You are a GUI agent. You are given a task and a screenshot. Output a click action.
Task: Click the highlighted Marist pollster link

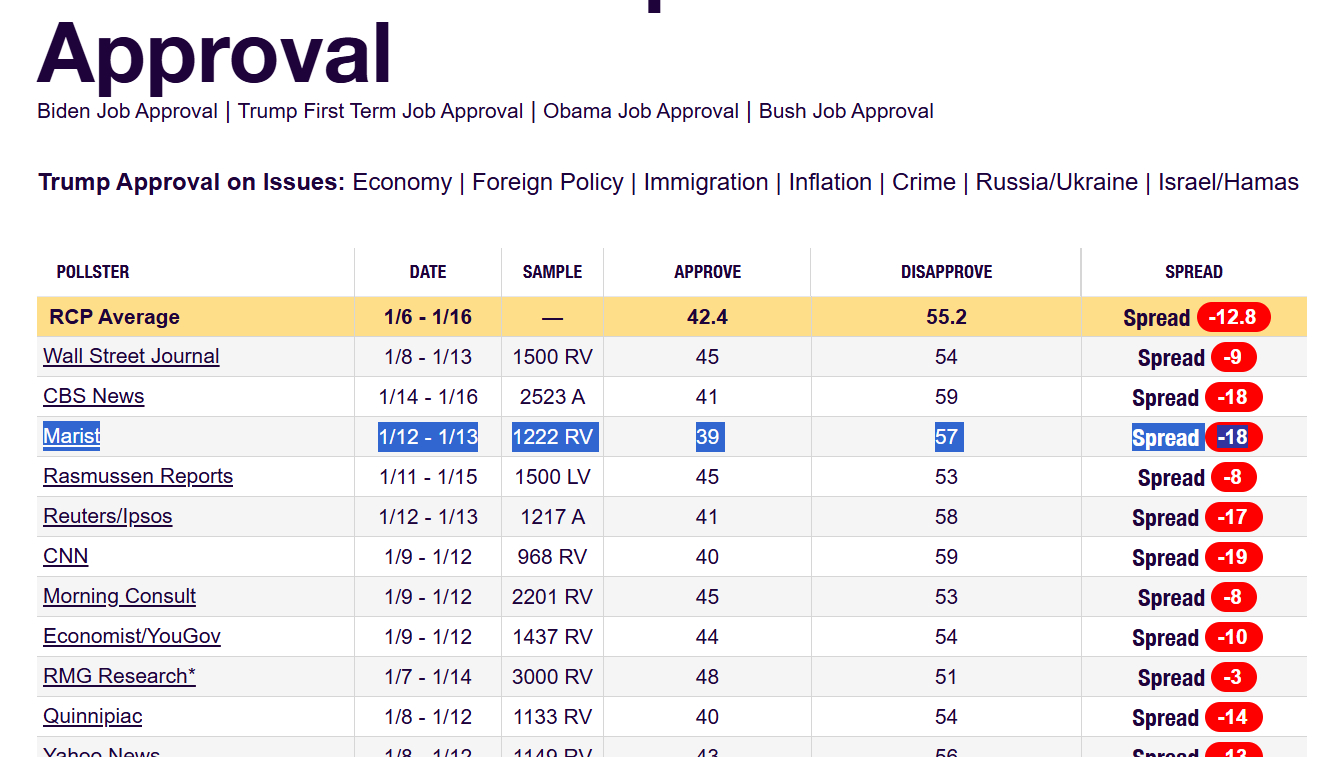click(x=72, y=436)
